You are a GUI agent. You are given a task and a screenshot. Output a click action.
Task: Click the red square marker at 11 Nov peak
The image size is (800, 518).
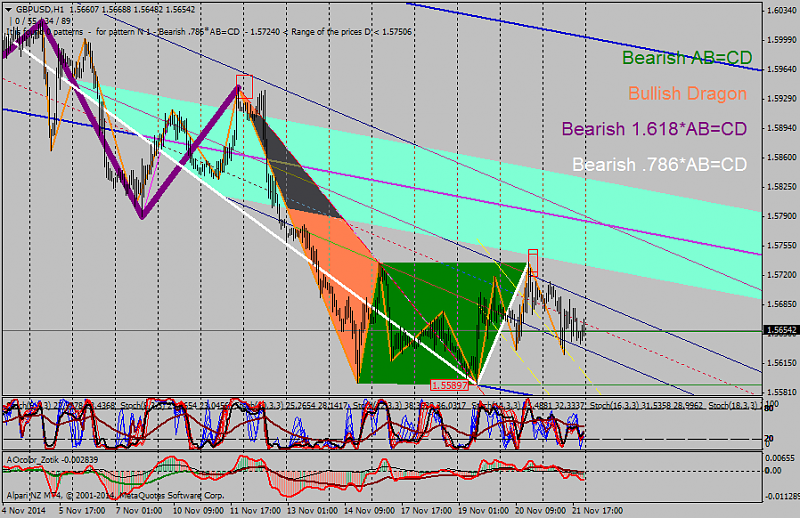[x=244, y=80]
